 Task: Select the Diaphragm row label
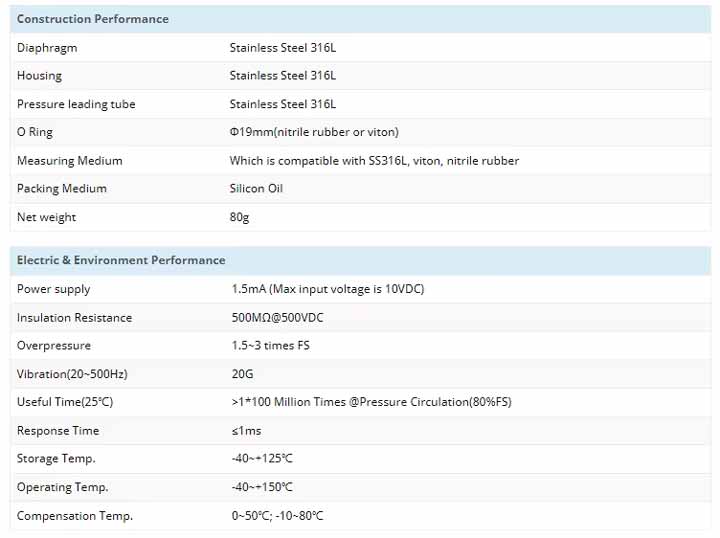(47, 48)
